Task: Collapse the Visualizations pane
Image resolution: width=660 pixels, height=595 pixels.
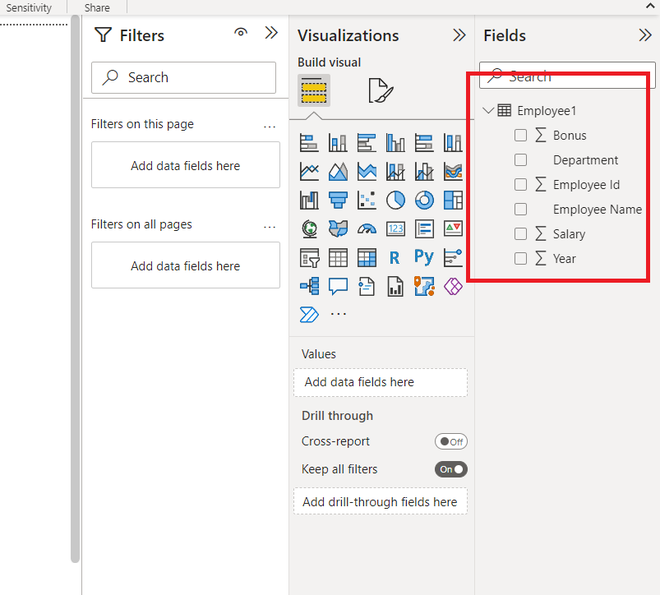Action: [x=459, y=35]
